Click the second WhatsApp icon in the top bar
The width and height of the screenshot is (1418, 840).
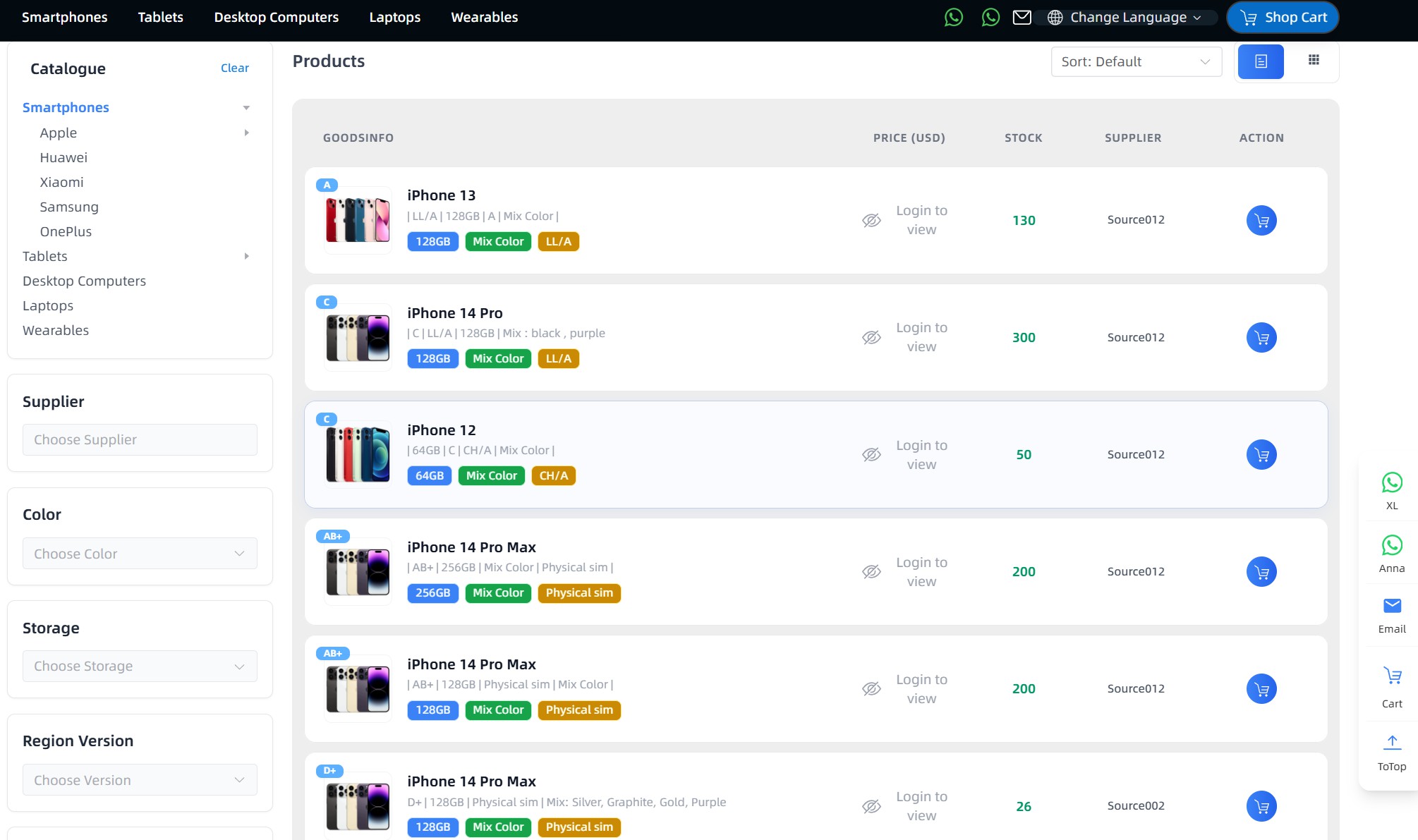click(990, 17)
